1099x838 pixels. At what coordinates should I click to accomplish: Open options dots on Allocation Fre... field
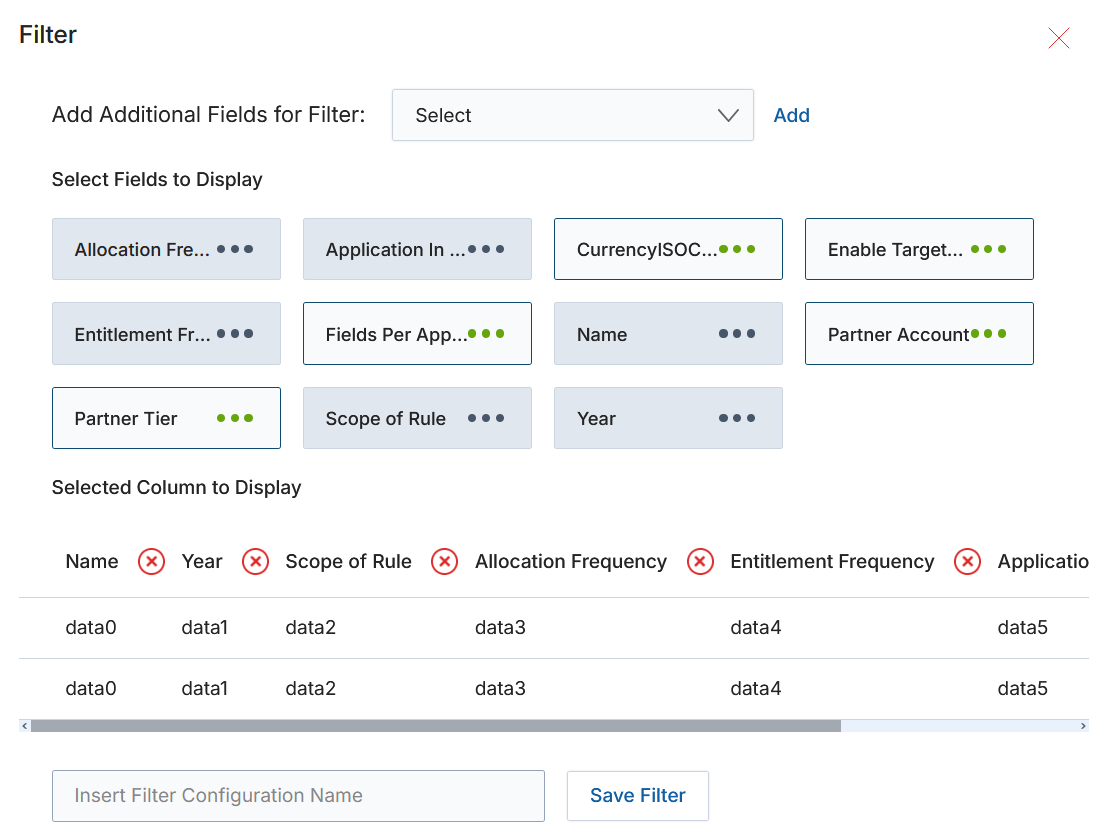tap(235, 249)
